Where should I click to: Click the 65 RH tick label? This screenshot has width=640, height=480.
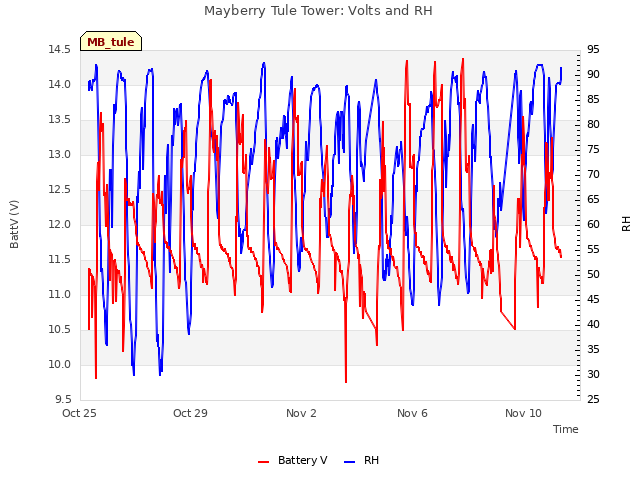click(593, 200)
